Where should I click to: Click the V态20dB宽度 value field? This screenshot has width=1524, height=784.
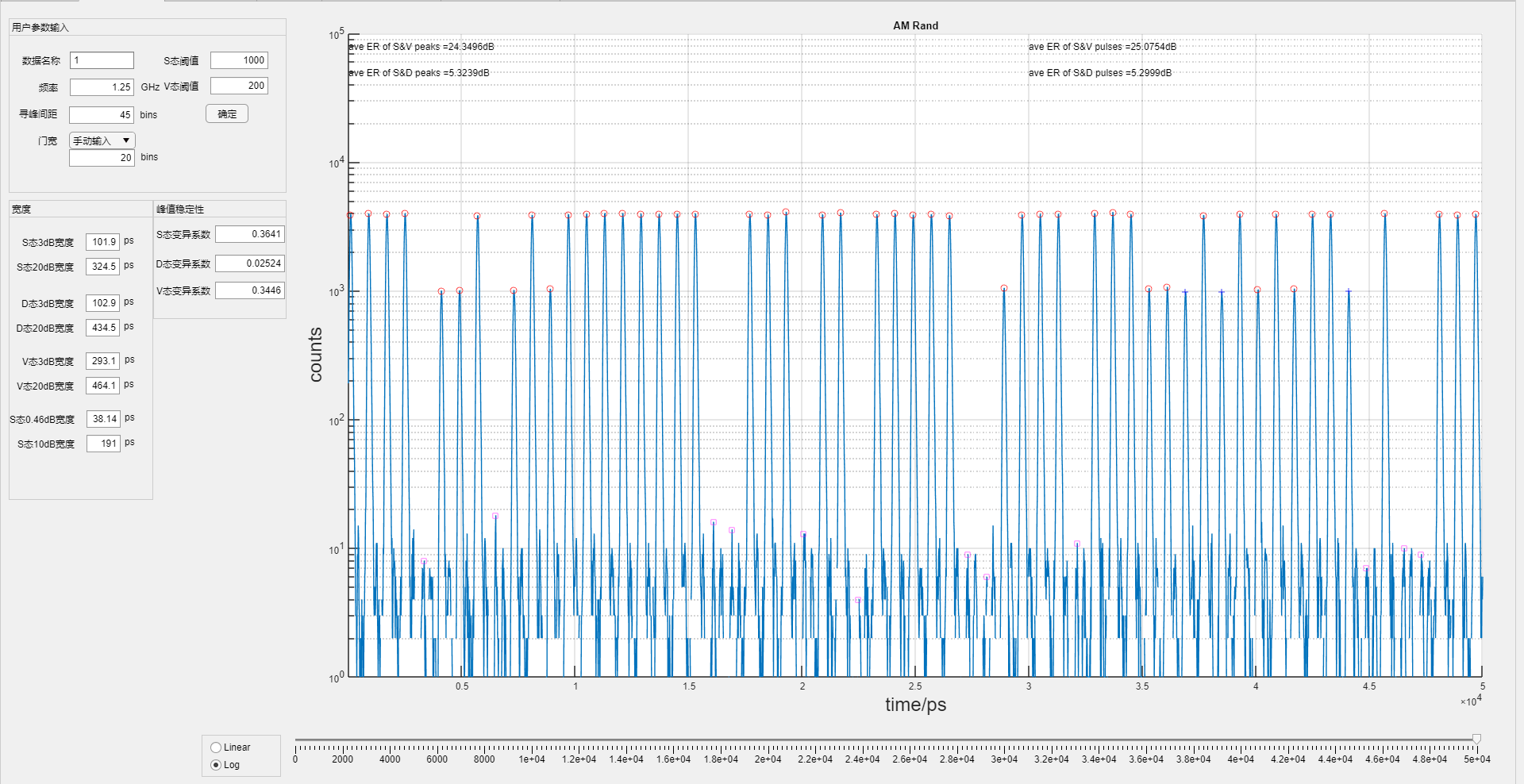[103, 386]
